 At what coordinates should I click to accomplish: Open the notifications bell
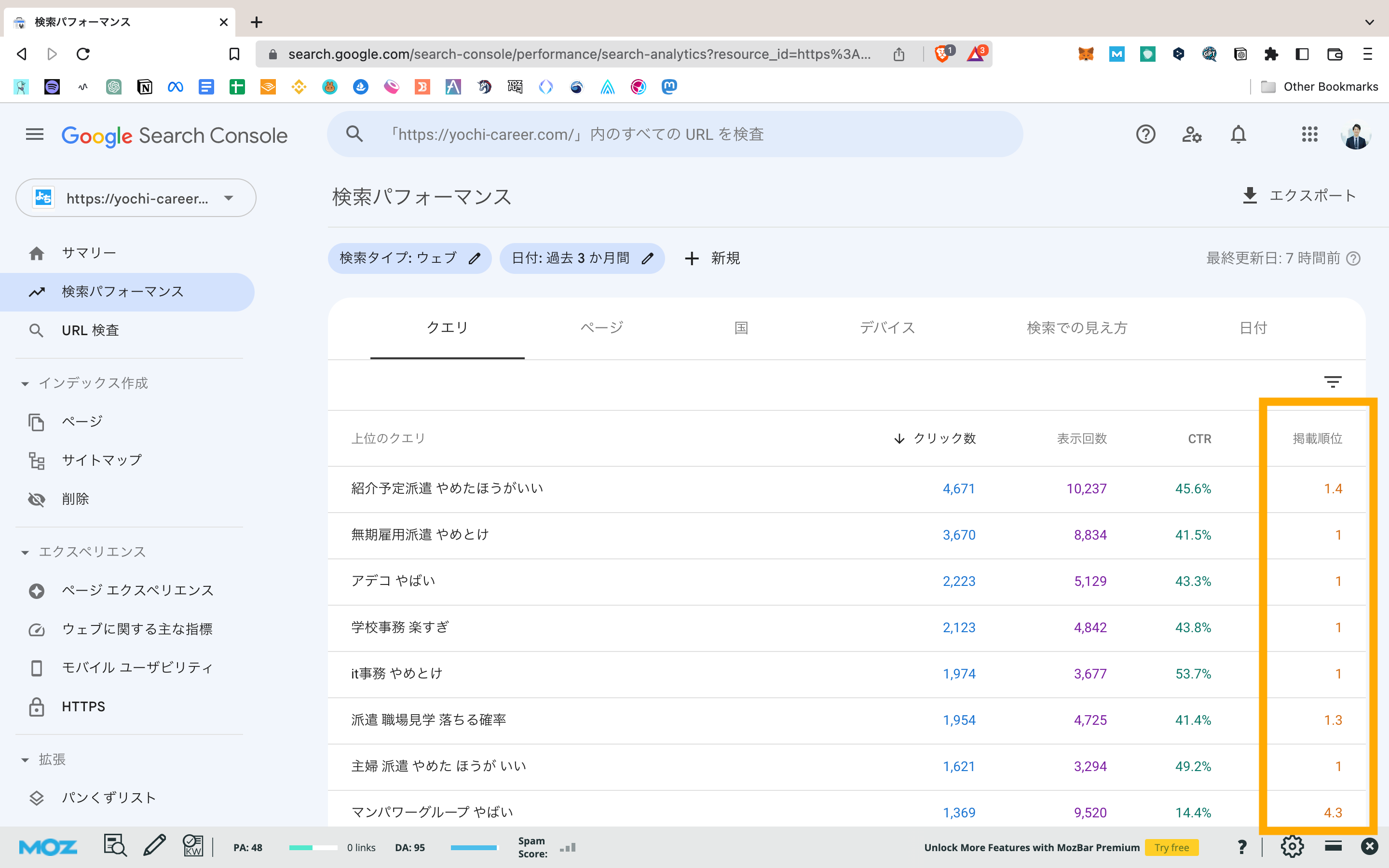coord(1239,135)
